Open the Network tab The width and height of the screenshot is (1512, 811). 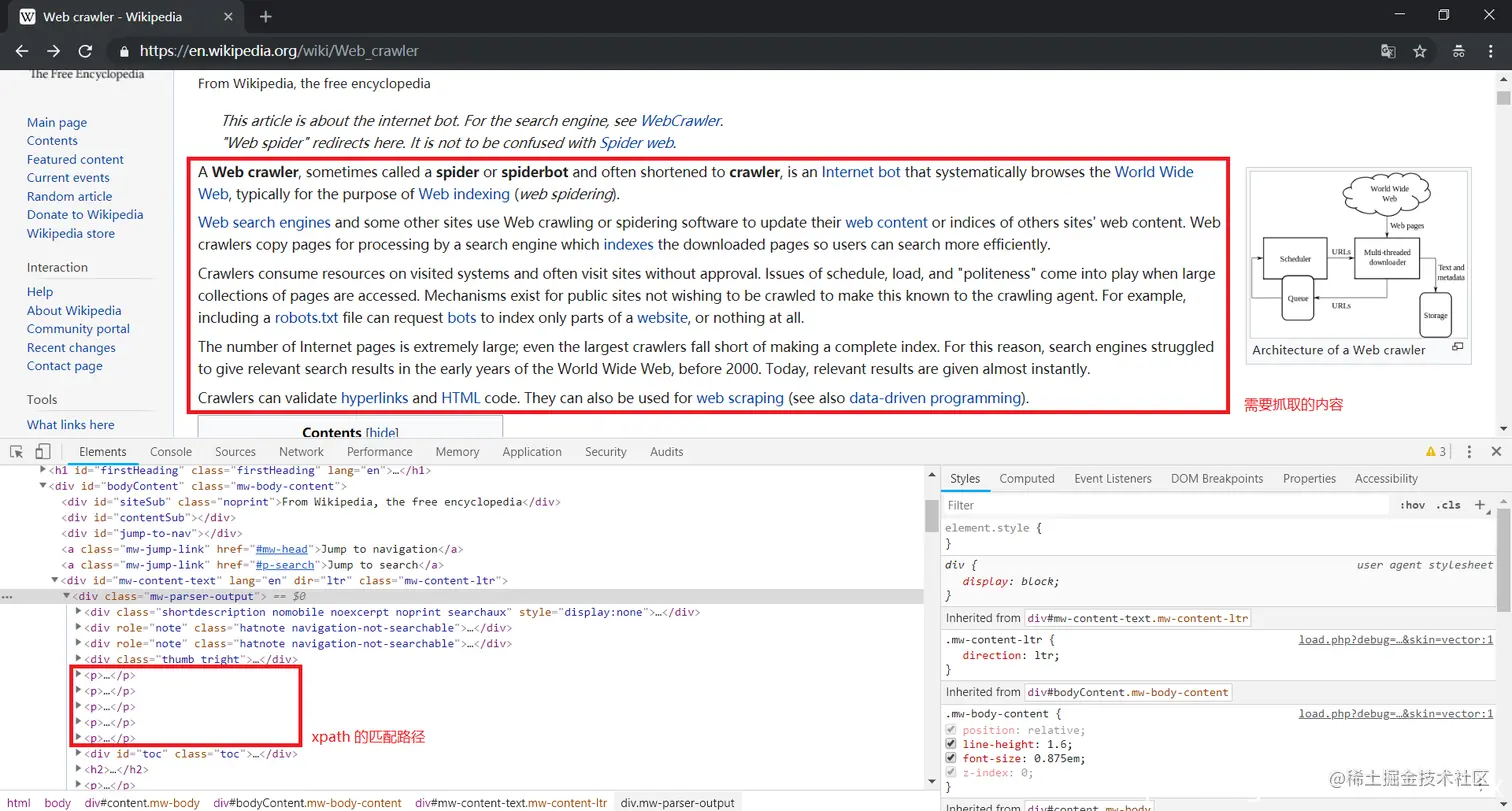pos(301,452)
